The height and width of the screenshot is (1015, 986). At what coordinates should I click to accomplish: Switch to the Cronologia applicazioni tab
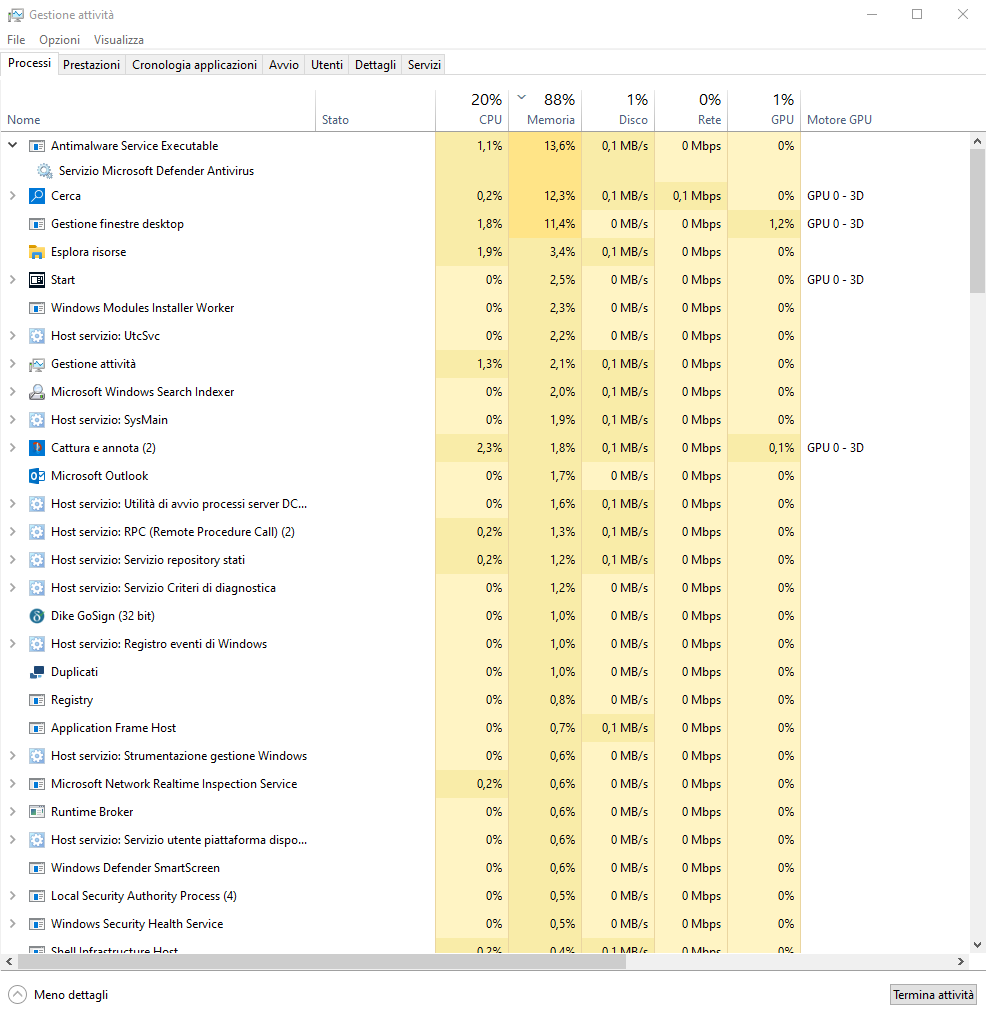pyautogui.click(x=194, y=65)
